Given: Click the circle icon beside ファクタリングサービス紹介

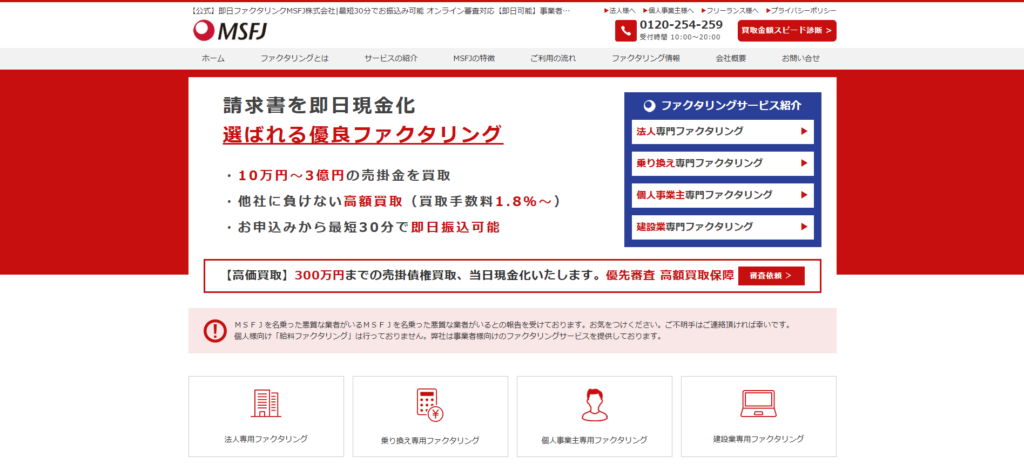Looking at the screenshot, I should (649, 105).
